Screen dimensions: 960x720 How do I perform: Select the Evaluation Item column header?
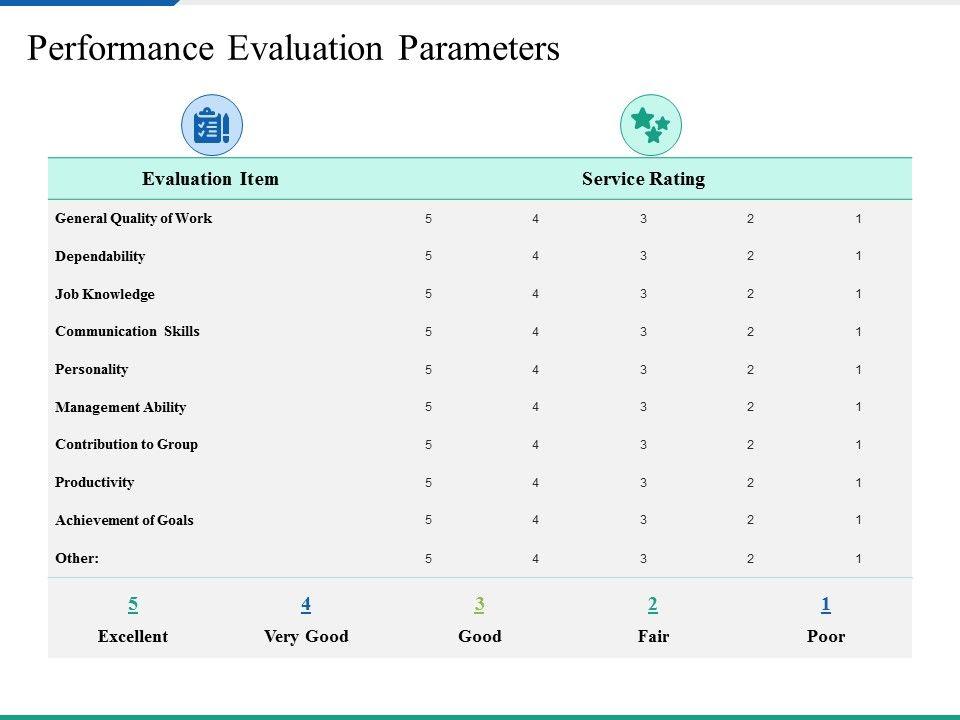210,179
